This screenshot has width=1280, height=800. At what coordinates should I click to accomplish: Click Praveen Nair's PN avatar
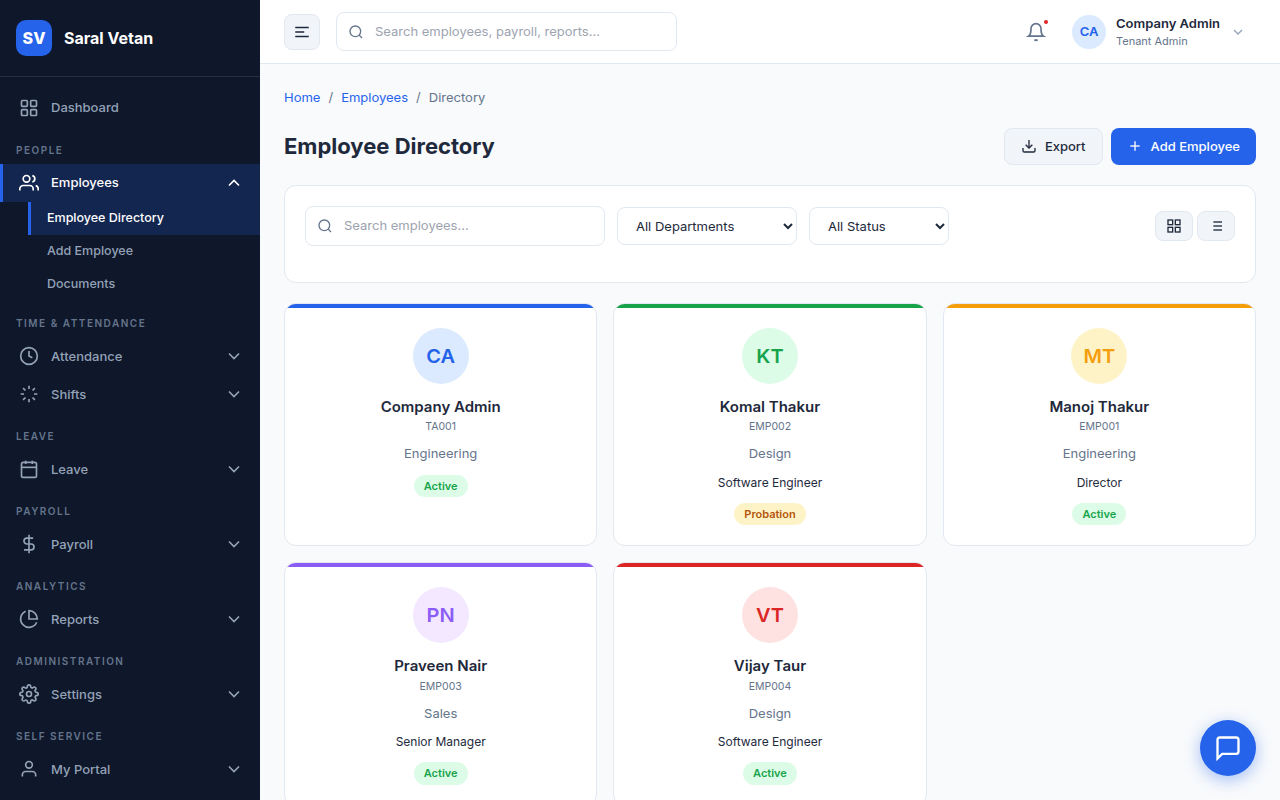tap(441, 615)
